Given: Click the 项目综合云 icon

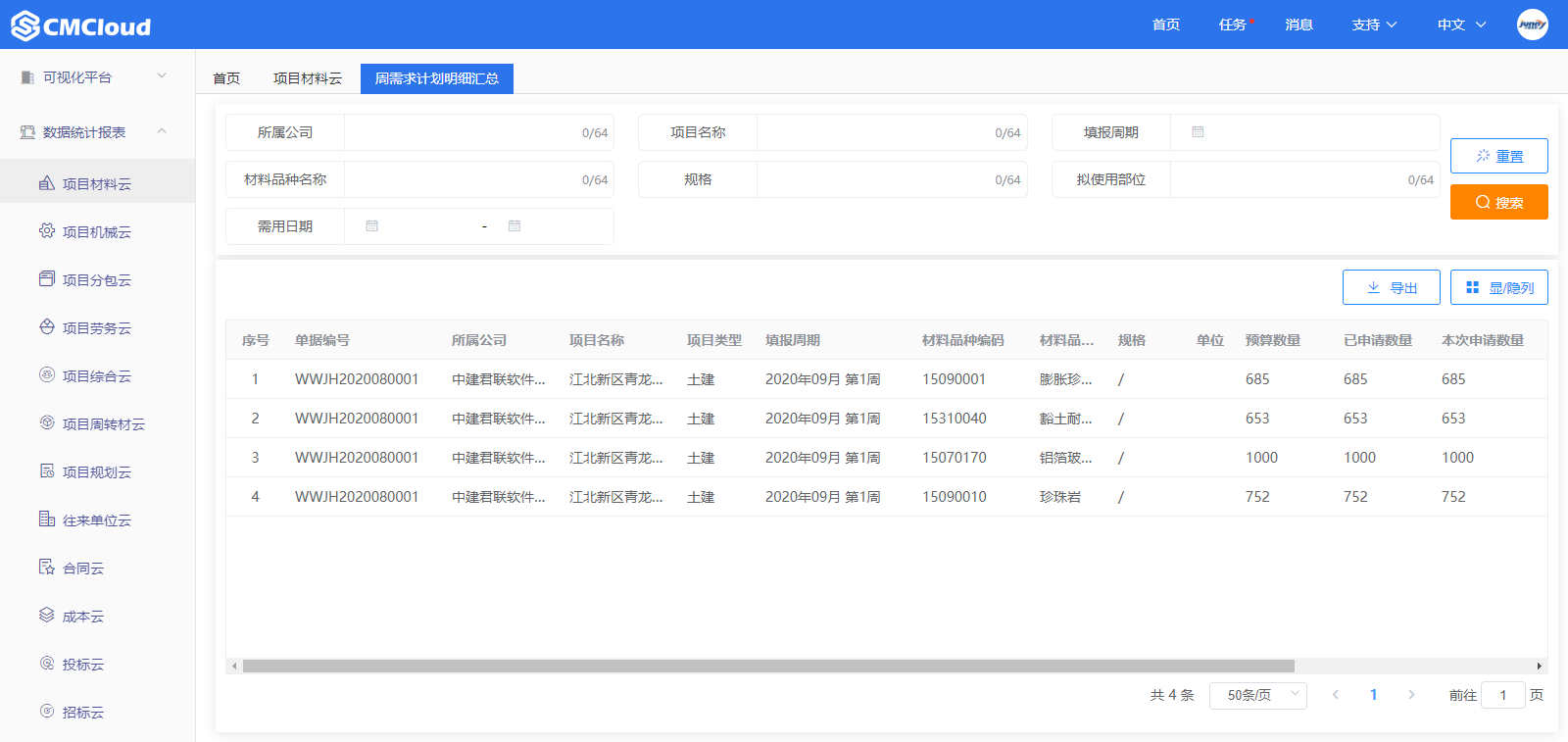Looking at the screenshot, I should [x=46, y=374].
